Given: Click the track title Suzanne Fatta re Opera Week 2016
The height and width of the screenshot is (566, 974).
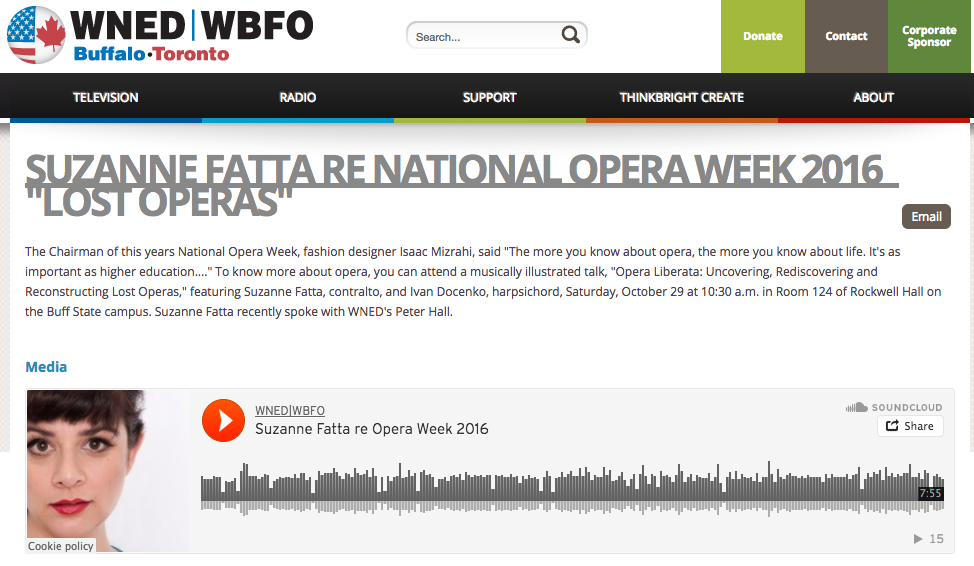Looking at the screenshot, I should coord(371,429).
